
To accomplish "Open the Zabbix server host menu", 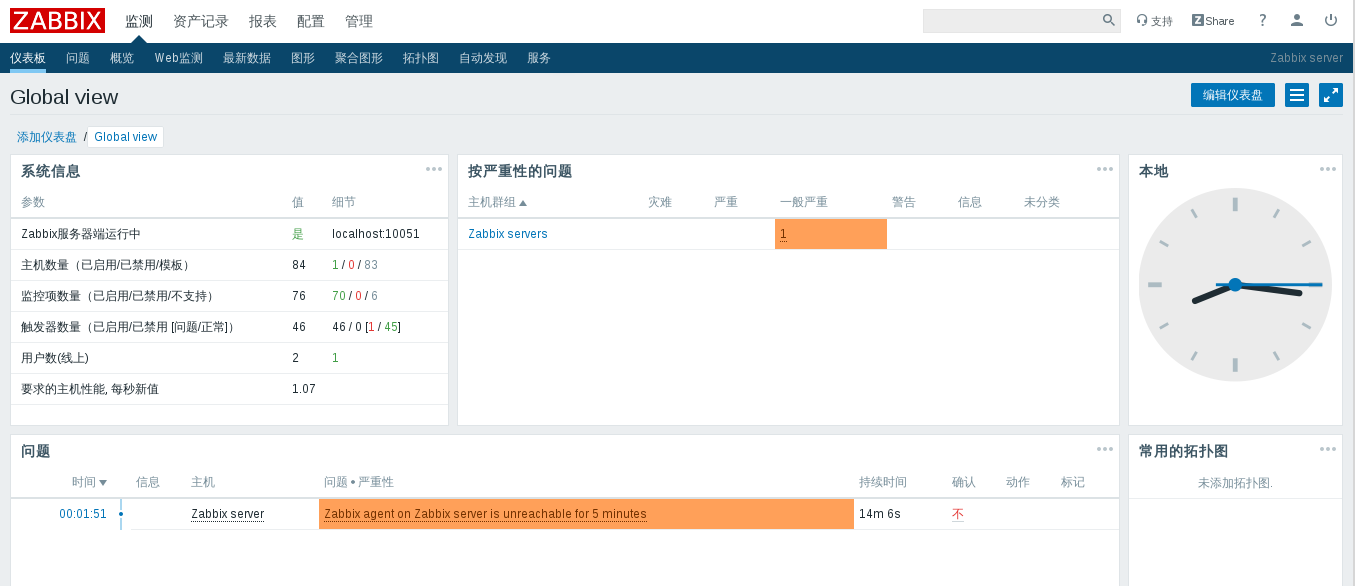I will tap(228, 514).
